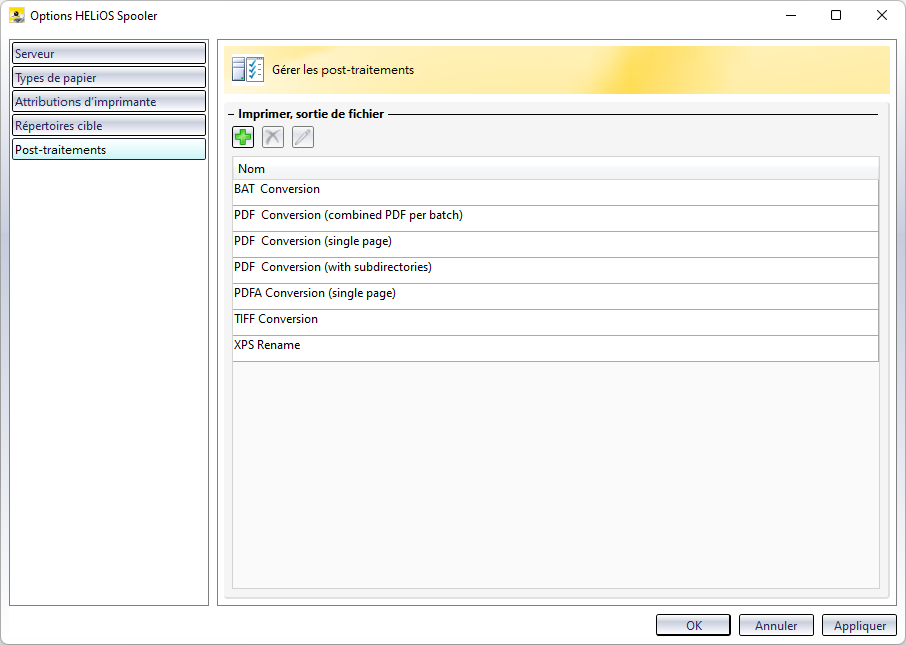This screenshot has width=906, height=645.
Task: Select PDF Conversion (combined PDF per batch)
Action: click(x=555, y=218)
